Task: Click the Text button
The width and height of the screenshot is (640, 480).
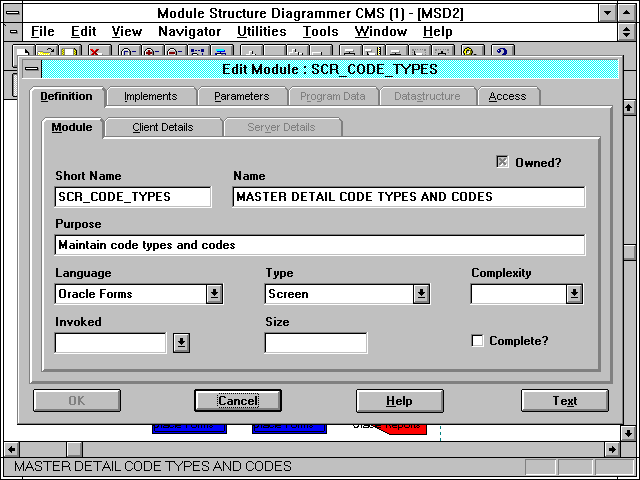Action: click(x=564, y=401)
